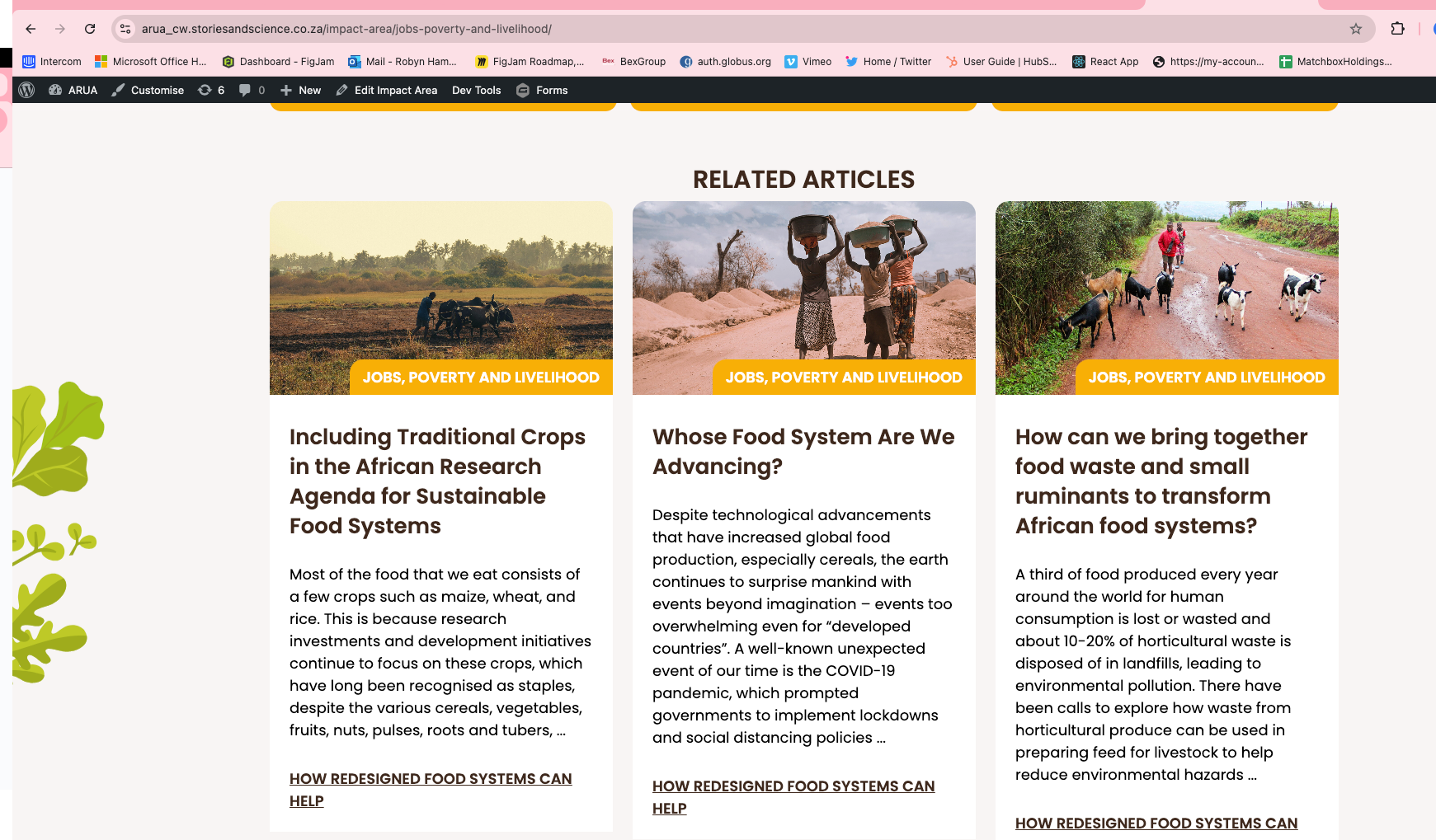1436x840 pixels.
Task: Open the 6 pending updates icon
Action: 211,90
